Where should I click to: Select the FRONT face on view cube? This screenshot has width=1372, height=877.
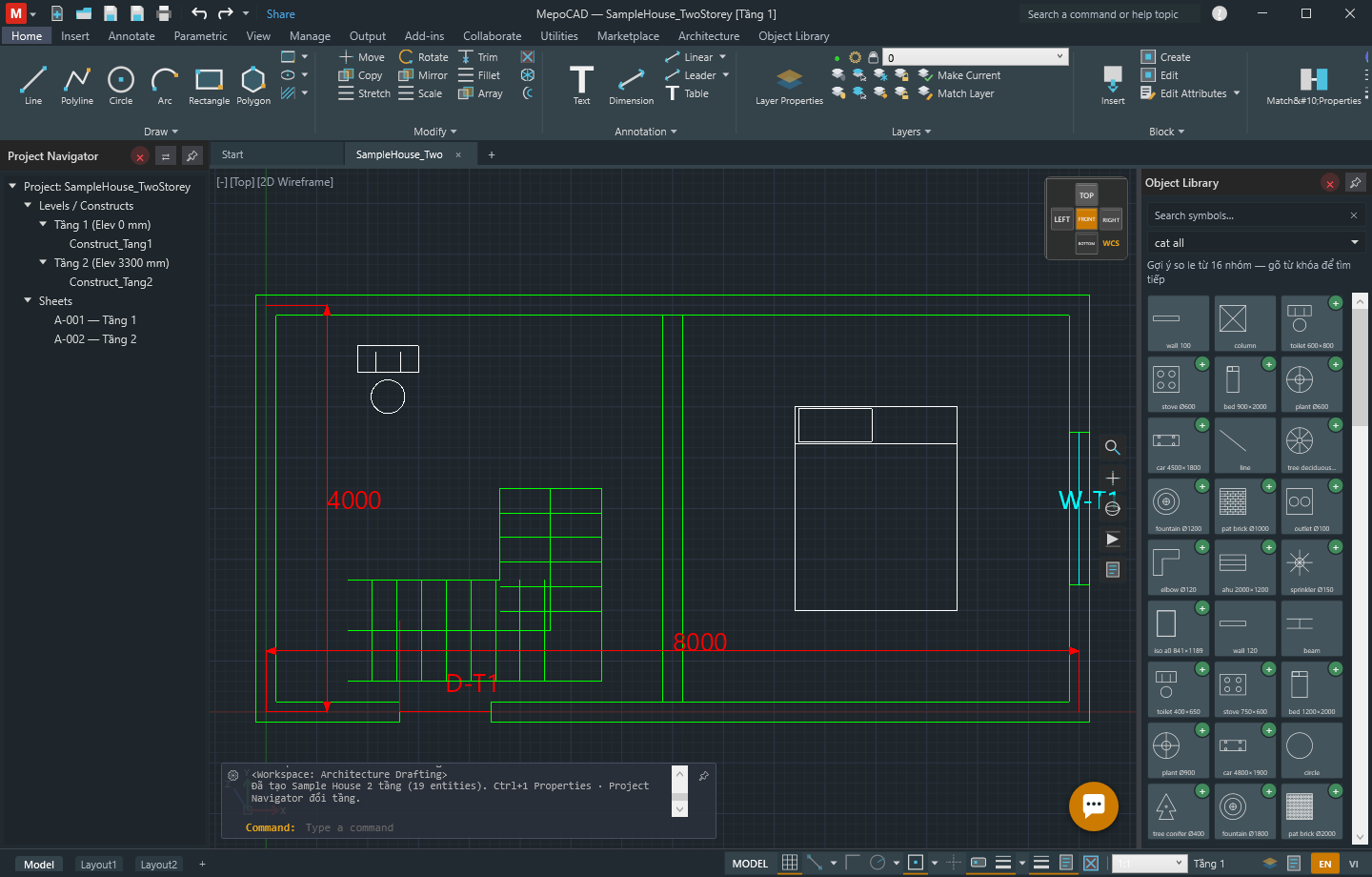coord(1086,219)
